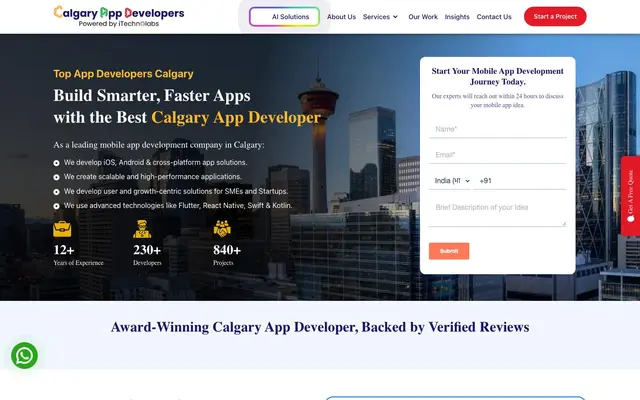This screenshot has height=400, width=640.
Task: Go to the About Us page
Action: pos(341,17)
